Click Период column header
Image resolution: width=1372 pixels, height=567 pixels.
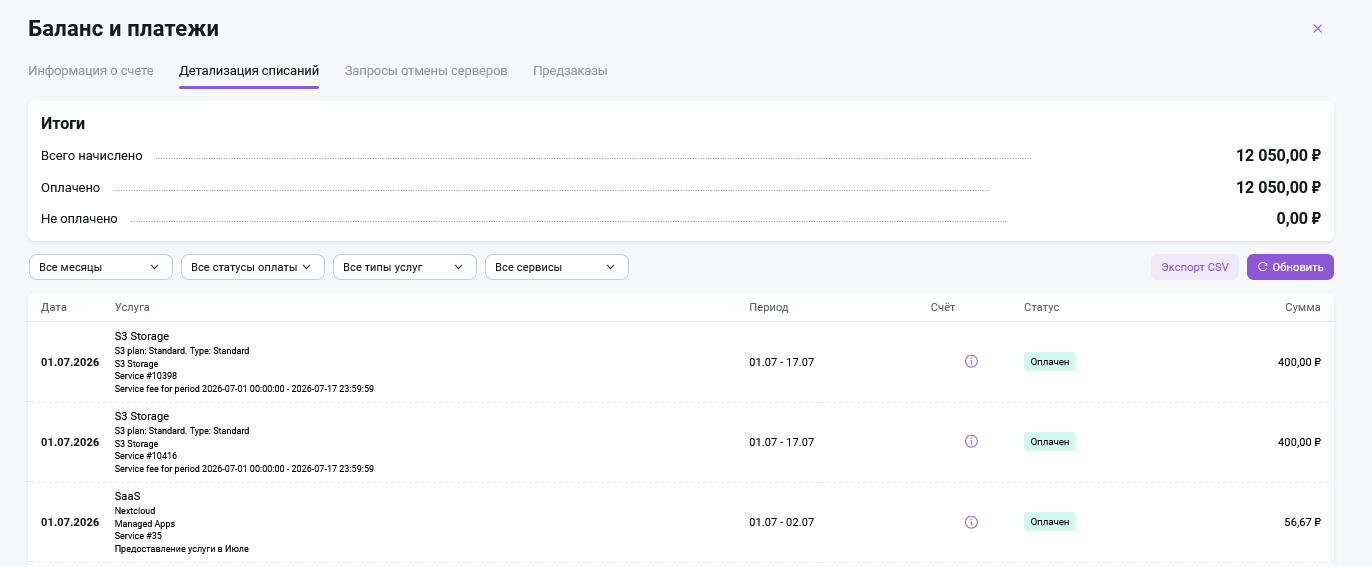(769, 307)
